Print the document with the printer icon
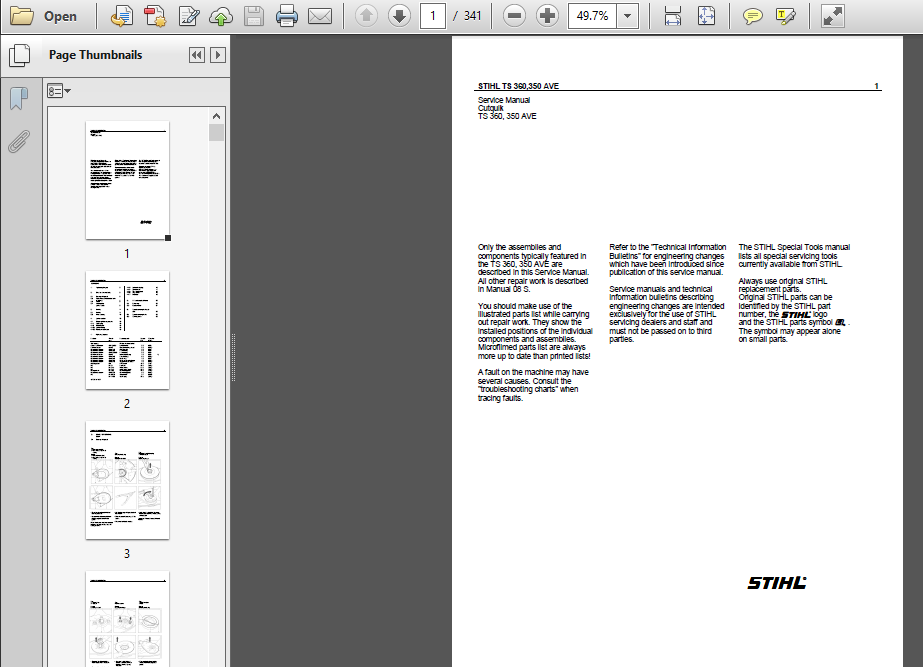The height and width of the screenshot is (667, 923). (287, 16)
